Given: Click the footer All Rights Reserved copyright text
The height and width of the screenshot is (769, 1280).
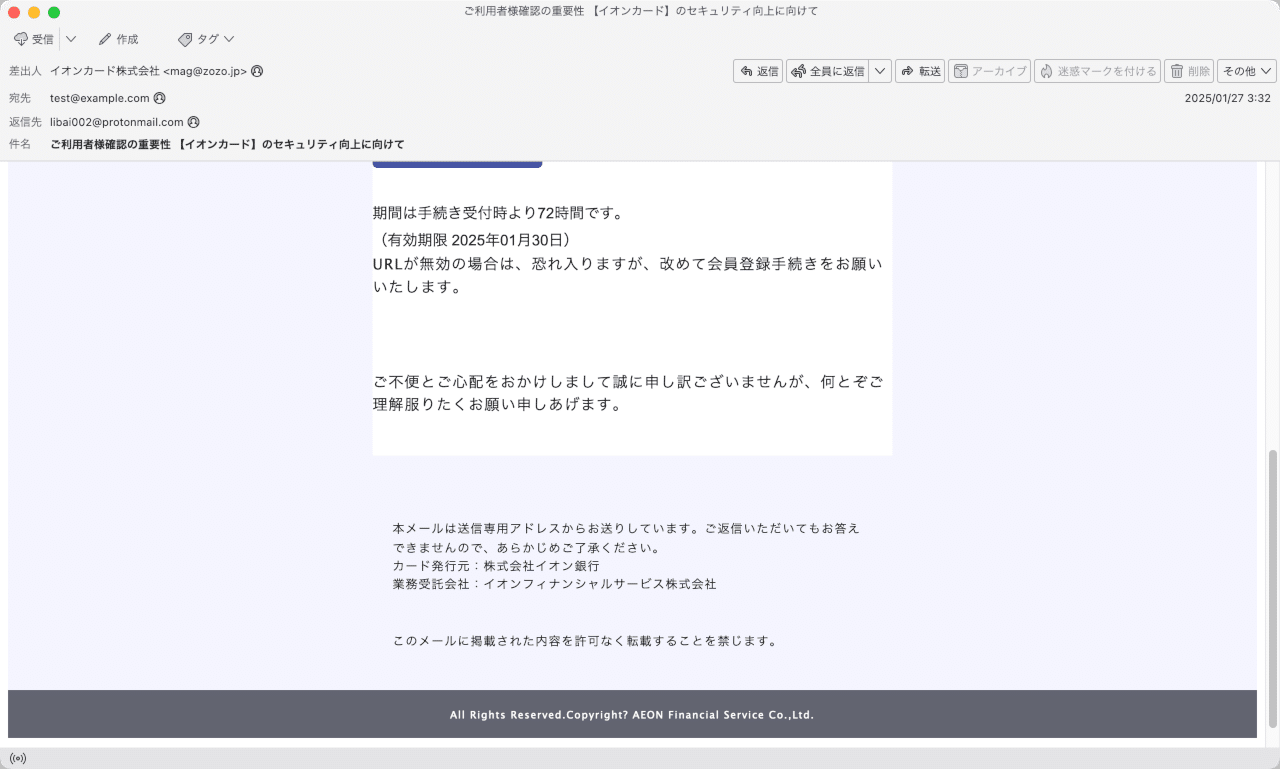Looking at the screenshot, I should pyautogui.click(x=632, y=715).
